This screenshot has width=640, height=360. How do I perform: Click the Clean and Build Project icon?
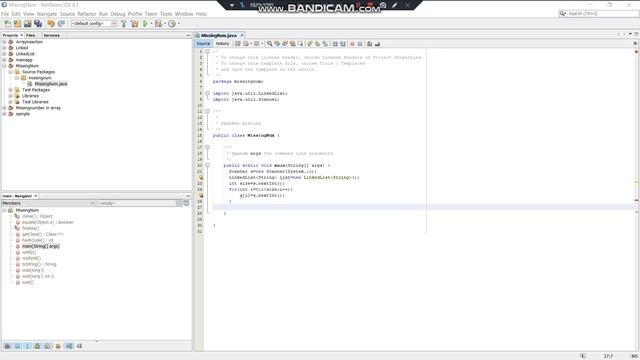click(134, 24)
